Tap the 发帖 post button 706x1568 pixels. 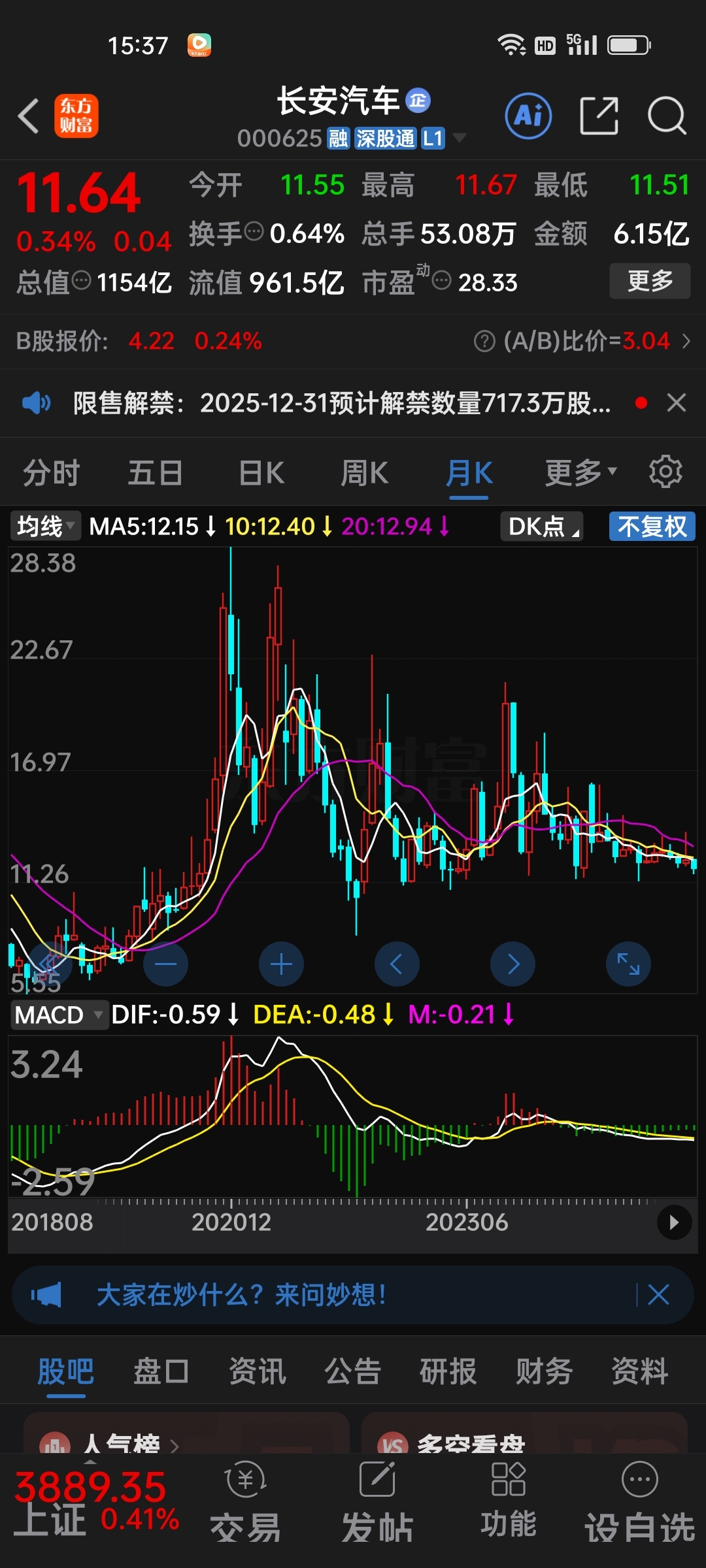coord(378,1501)
